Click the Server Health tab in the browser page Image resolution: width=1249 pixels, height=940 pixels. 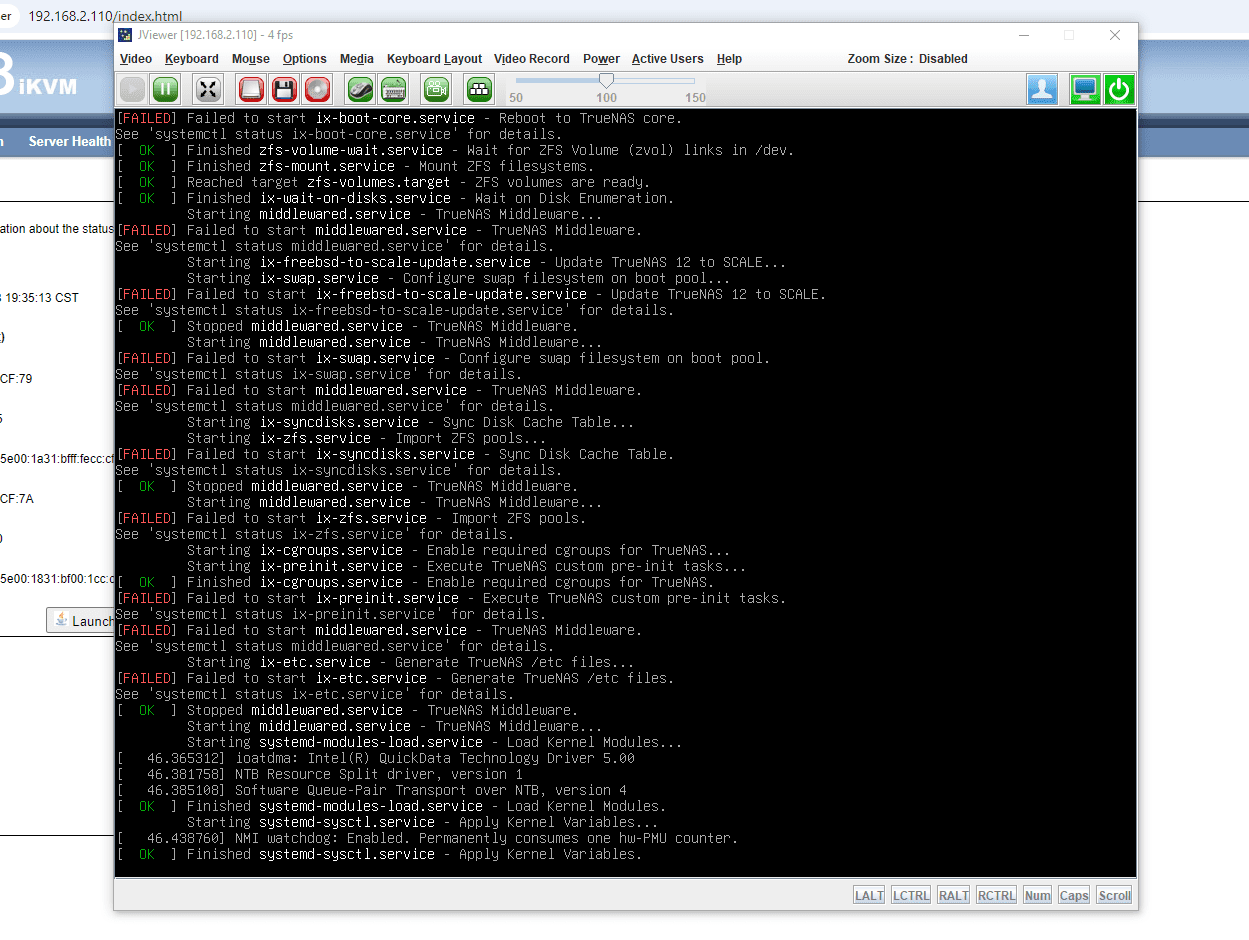[x=70, y=142]
